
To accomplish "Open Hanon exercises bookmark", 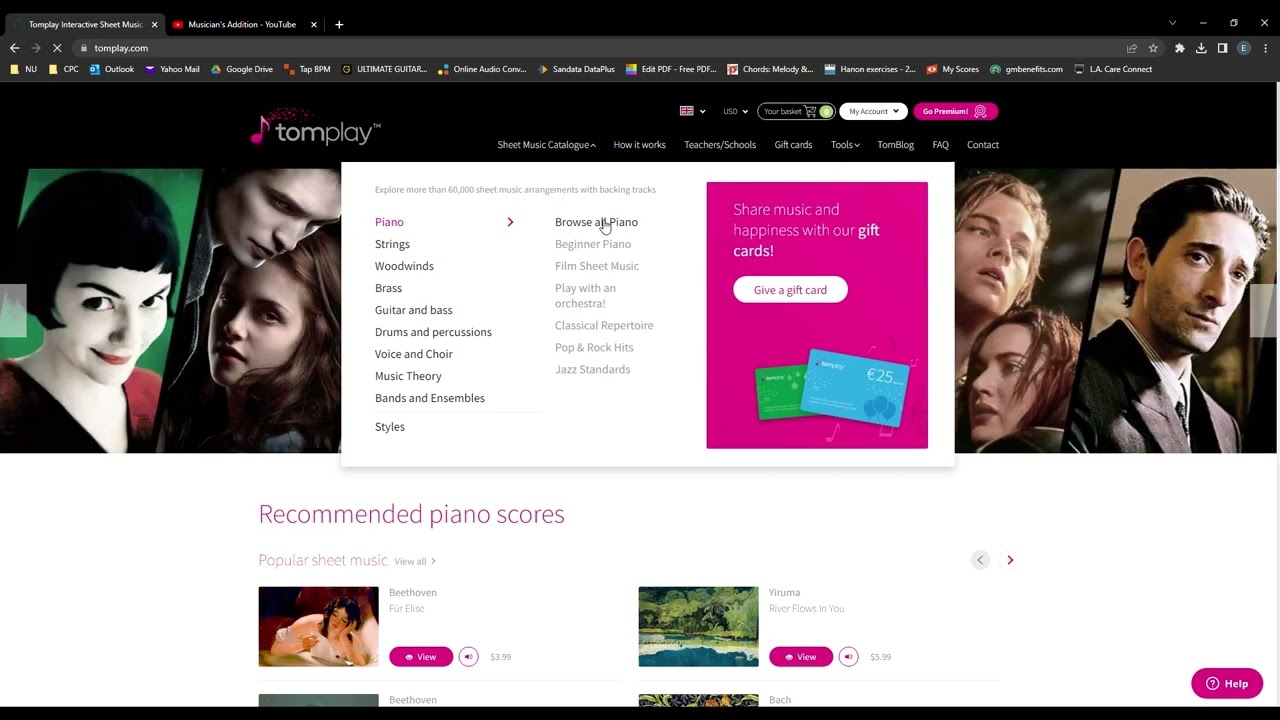I will pyautogui.click(x=870, y=69).
